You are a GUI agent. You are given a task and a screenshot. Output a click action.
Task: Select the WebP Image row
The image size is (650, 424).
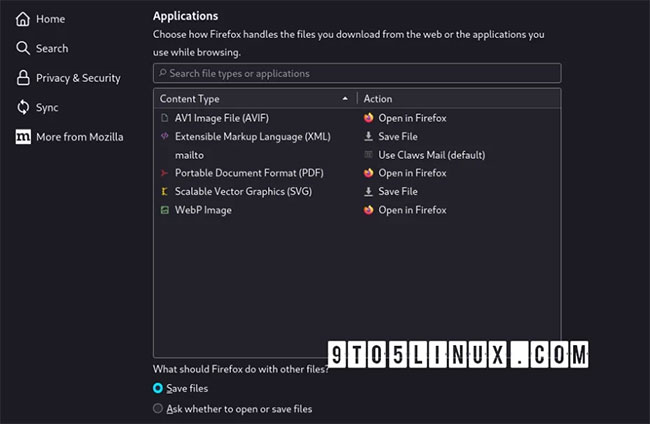[357, 210]
